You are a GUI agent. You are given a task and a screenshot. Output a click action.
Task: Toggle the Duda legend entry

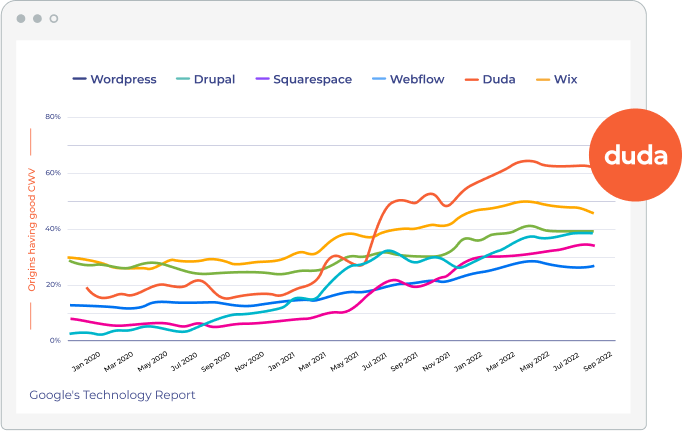tap(490, 79)
